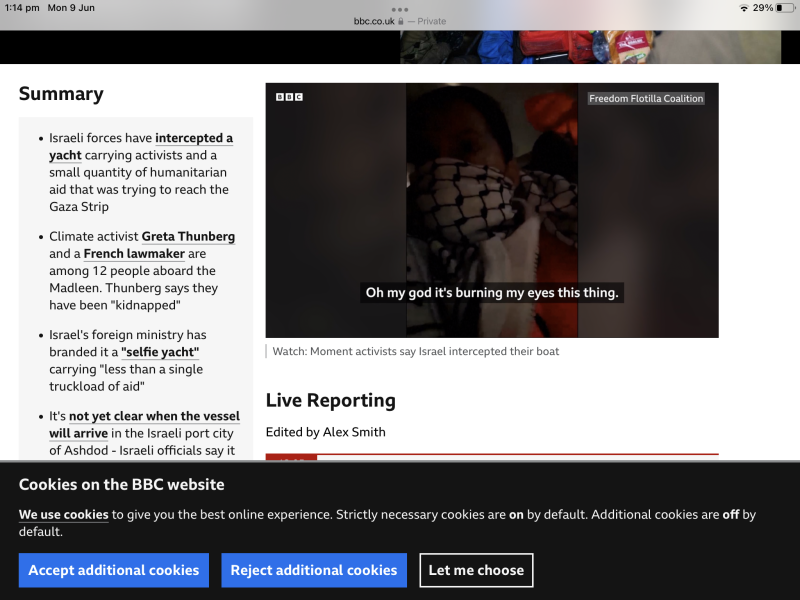The height and width of the screenshot is (600, 800).
Task: Tap the battery indicator icon
Action: coord(784,8)
